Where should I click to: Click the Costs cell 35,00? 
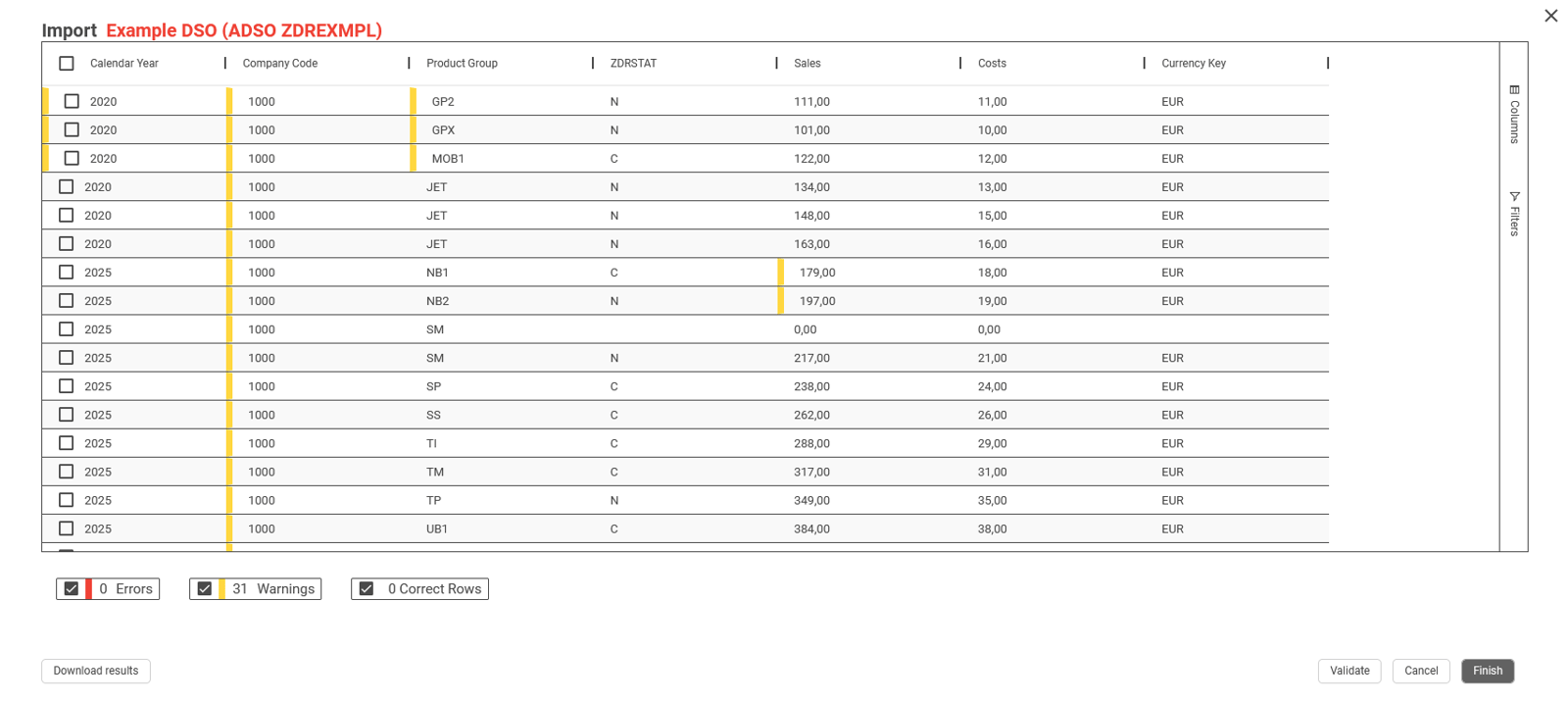1052,500
